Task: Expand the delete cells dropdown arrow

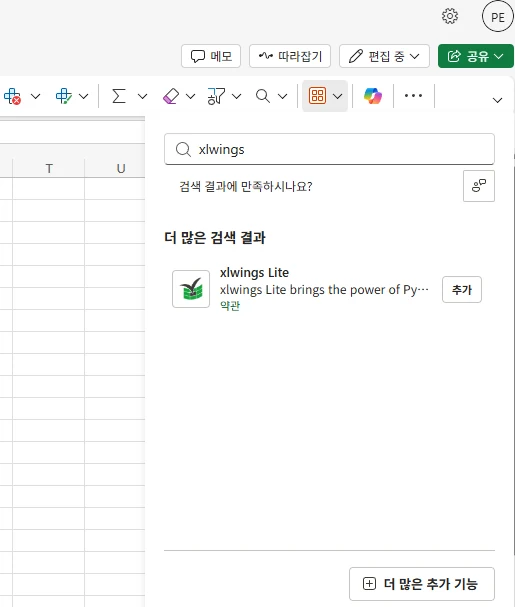Action: click(x=35, y=96)
